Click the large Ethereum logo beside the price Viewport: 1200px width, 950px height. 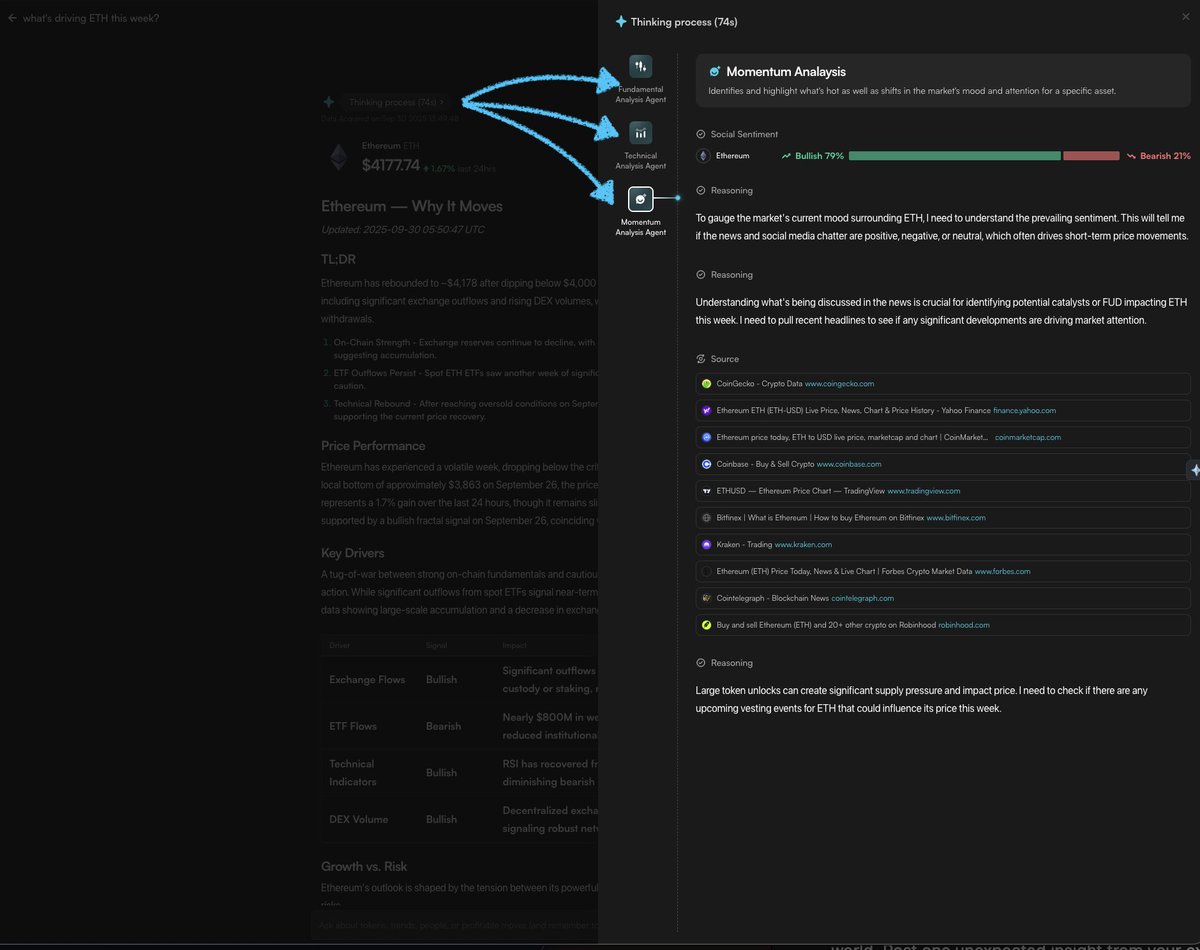(339, 157)
